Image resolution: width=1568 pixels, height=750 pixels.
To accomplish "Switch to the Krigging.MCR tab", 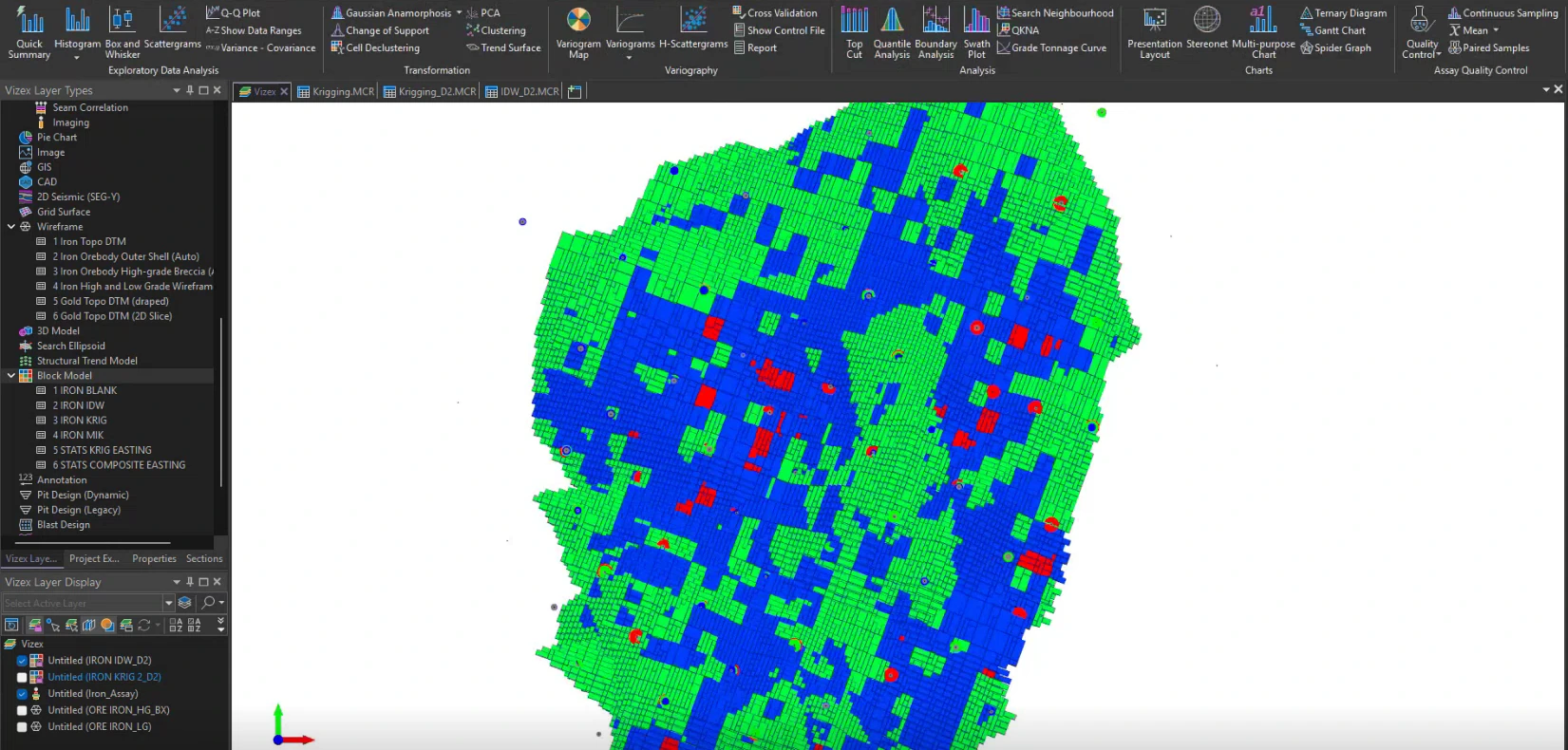I will click(x=336, y=92).
